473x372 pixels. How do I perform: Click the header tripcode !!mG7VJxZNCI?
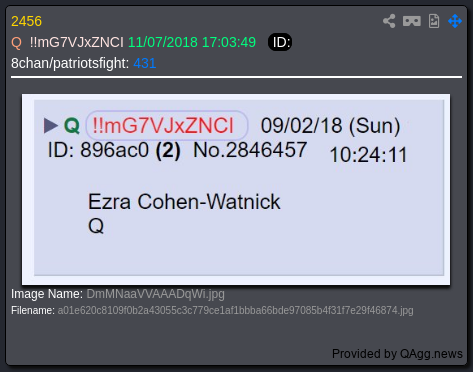77,42
